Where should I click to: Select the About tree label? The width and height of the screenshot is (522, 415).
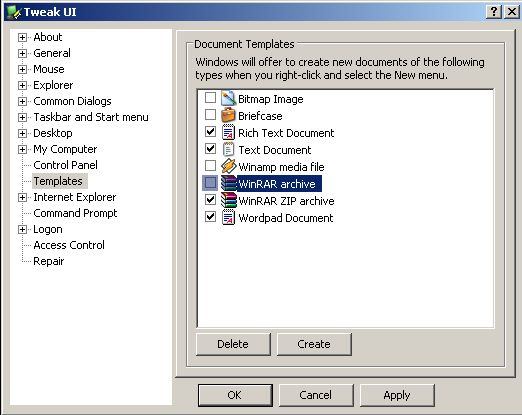(x=48, y=37)
